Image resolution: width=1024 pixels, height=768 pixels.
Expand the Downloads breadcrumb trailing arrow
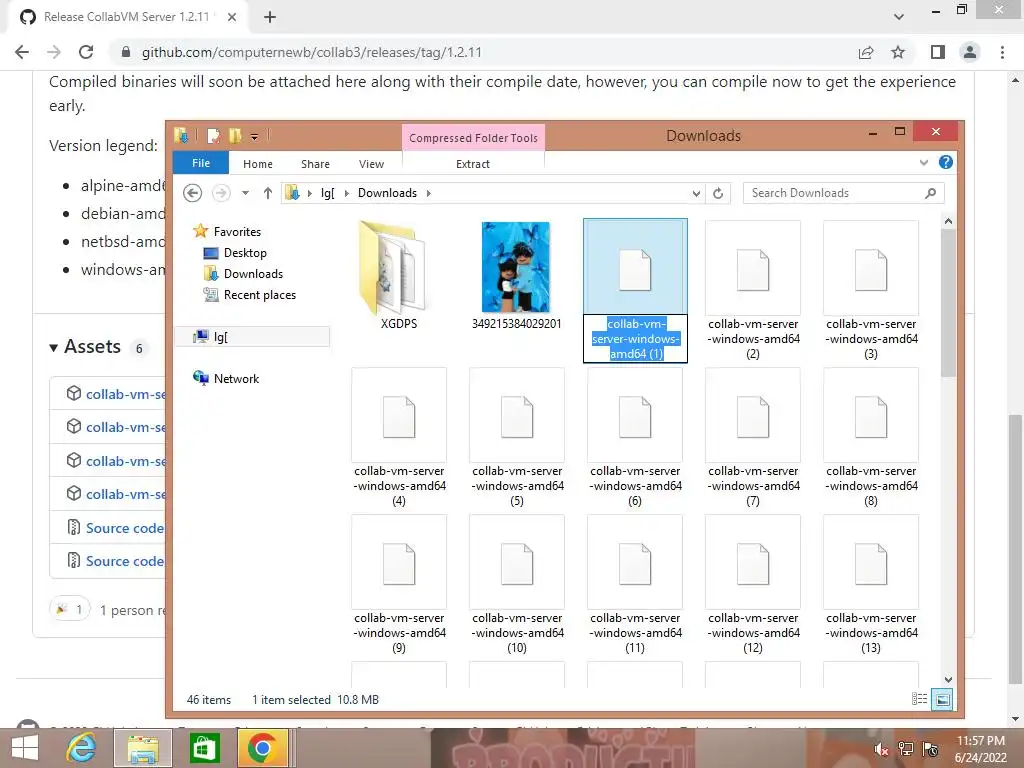428,193
